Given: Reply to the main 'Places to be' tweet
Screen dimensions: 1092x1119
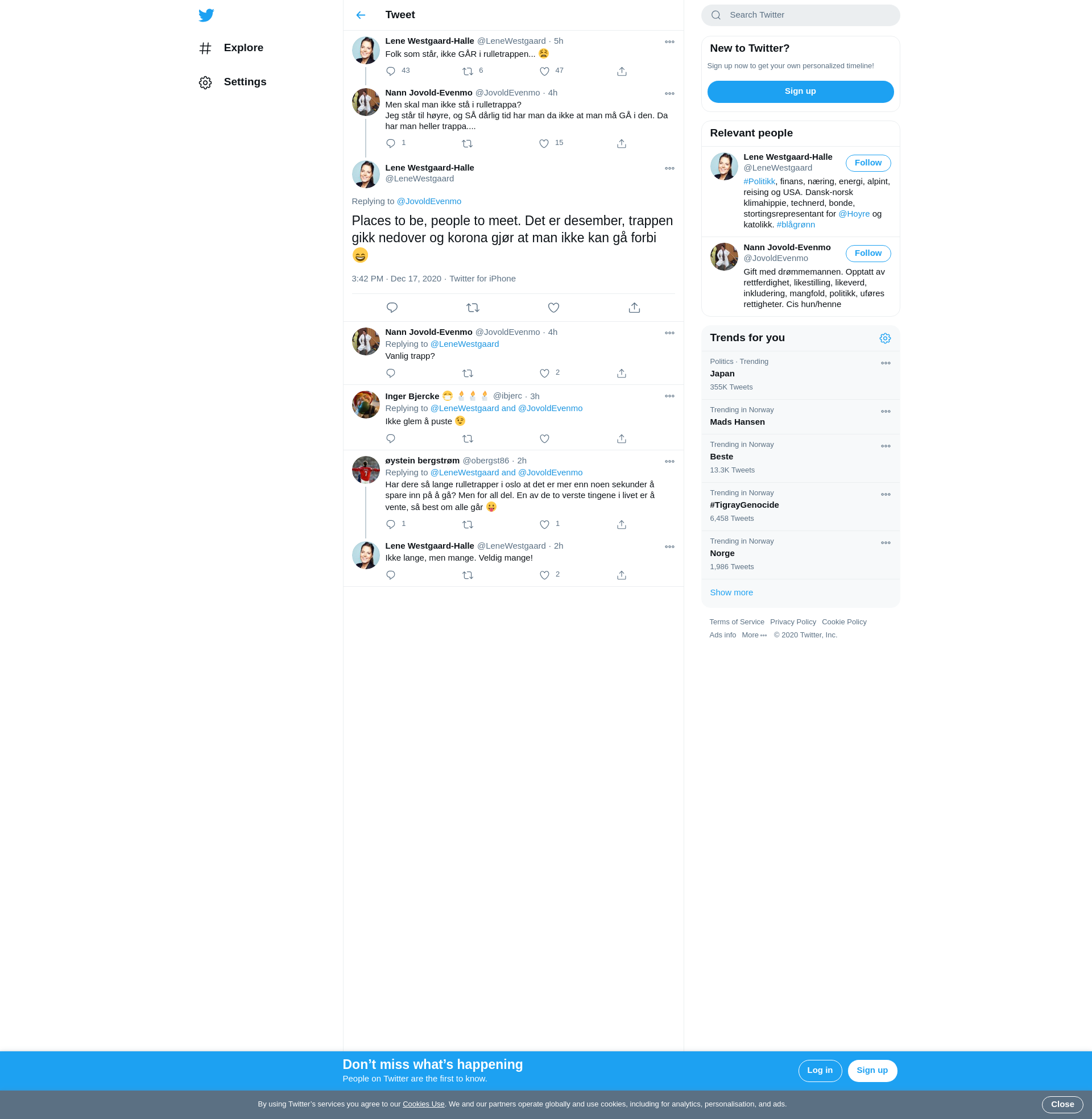Looking at the screenshot, I should pos(392,308).
